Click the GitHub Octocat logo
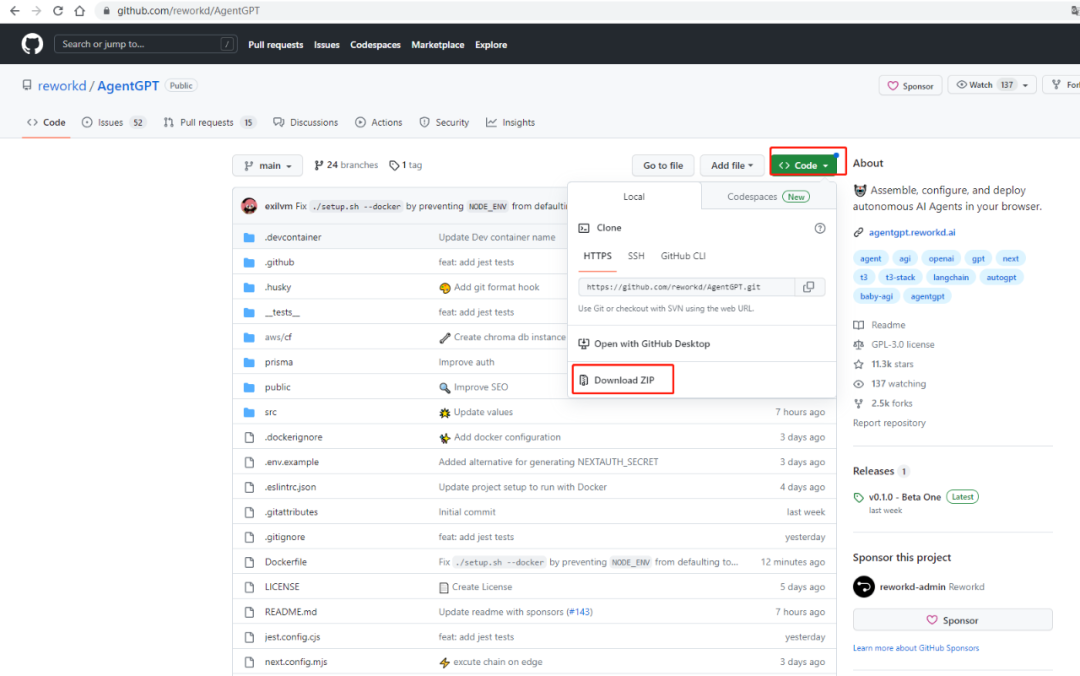Image resolution: width=1080 pixels, height=676 pixels. tap(32, 44)
